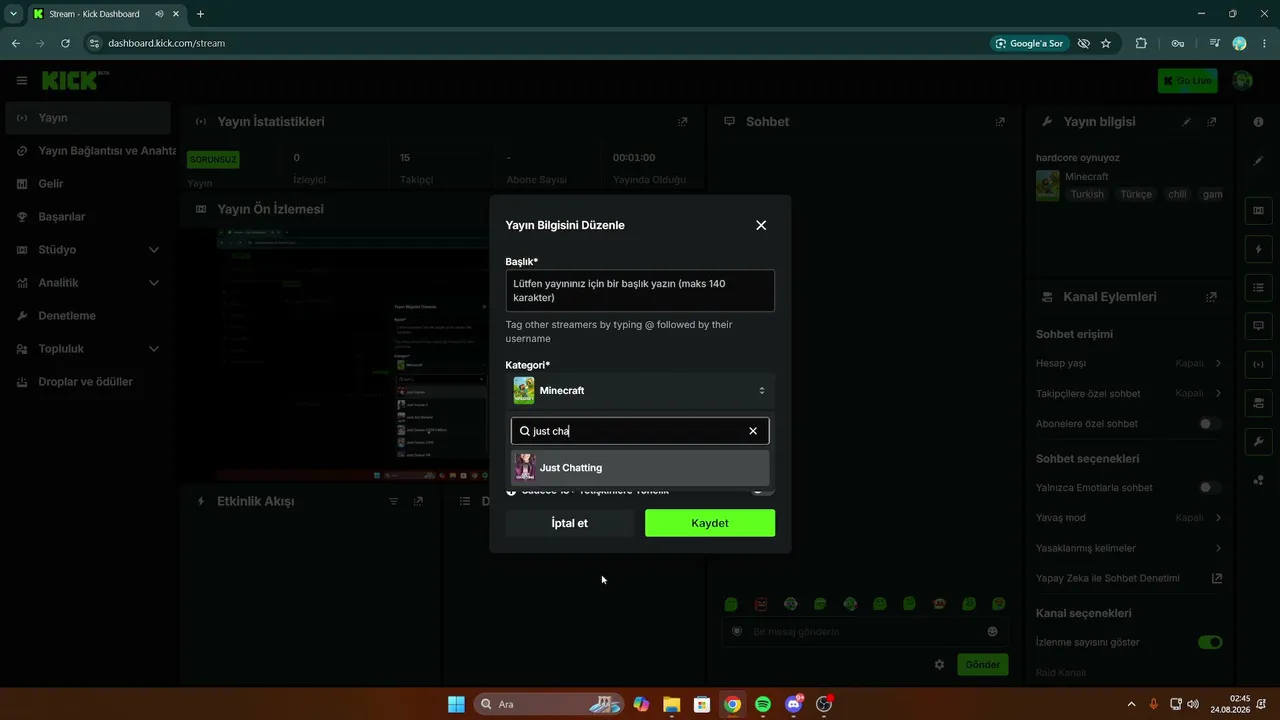This screenshot has width=1280, height=720.
Task: Pop out the Sohbet panel
Action: coord(1000,122)
